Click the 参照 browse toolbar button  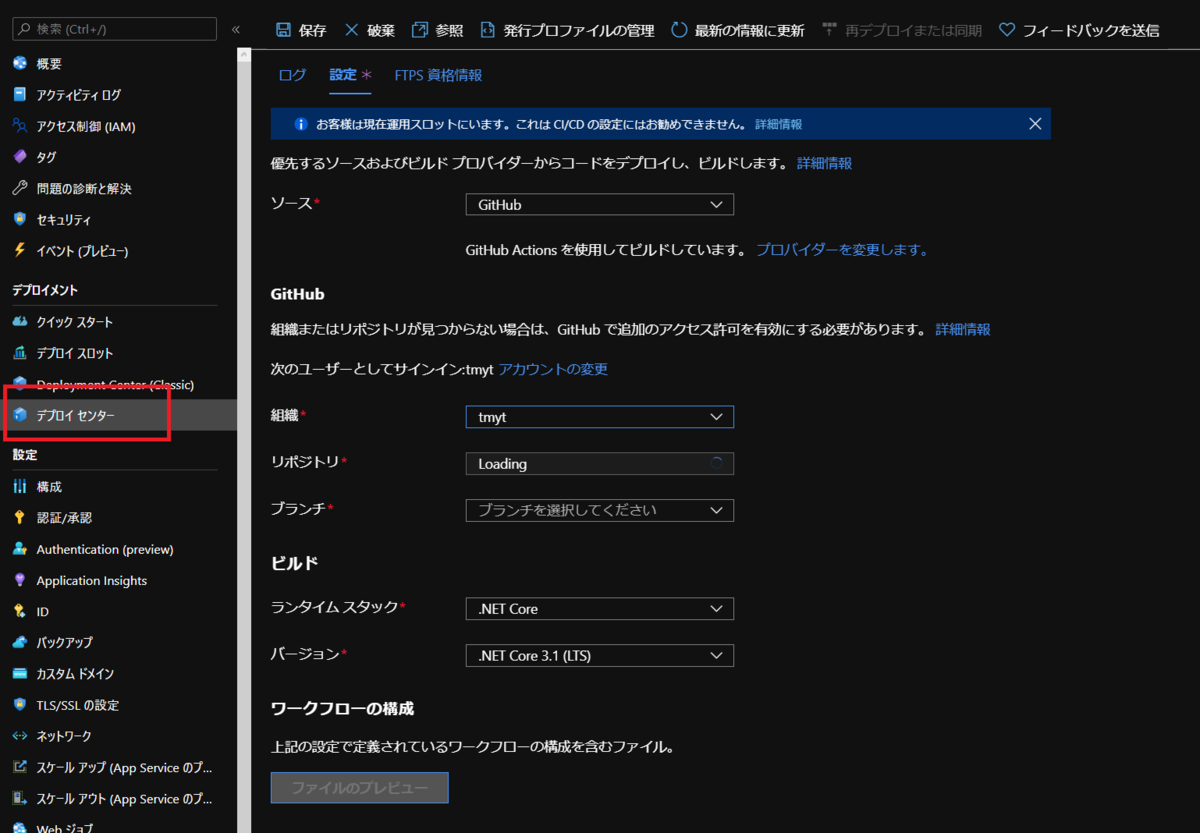tap(437, 30)
